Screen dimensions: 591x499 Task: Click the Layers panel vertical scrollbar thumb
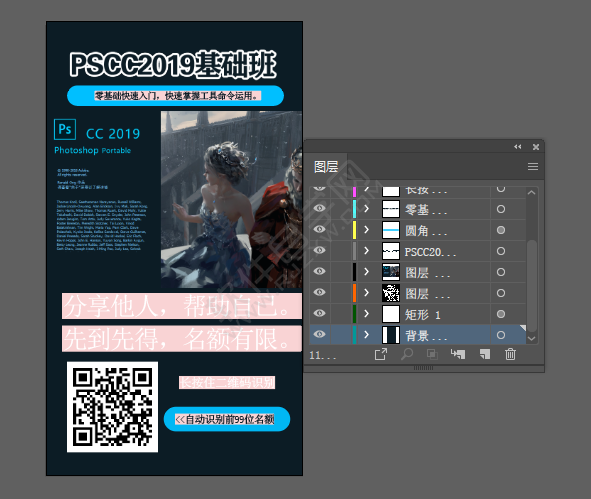(532, 286)
